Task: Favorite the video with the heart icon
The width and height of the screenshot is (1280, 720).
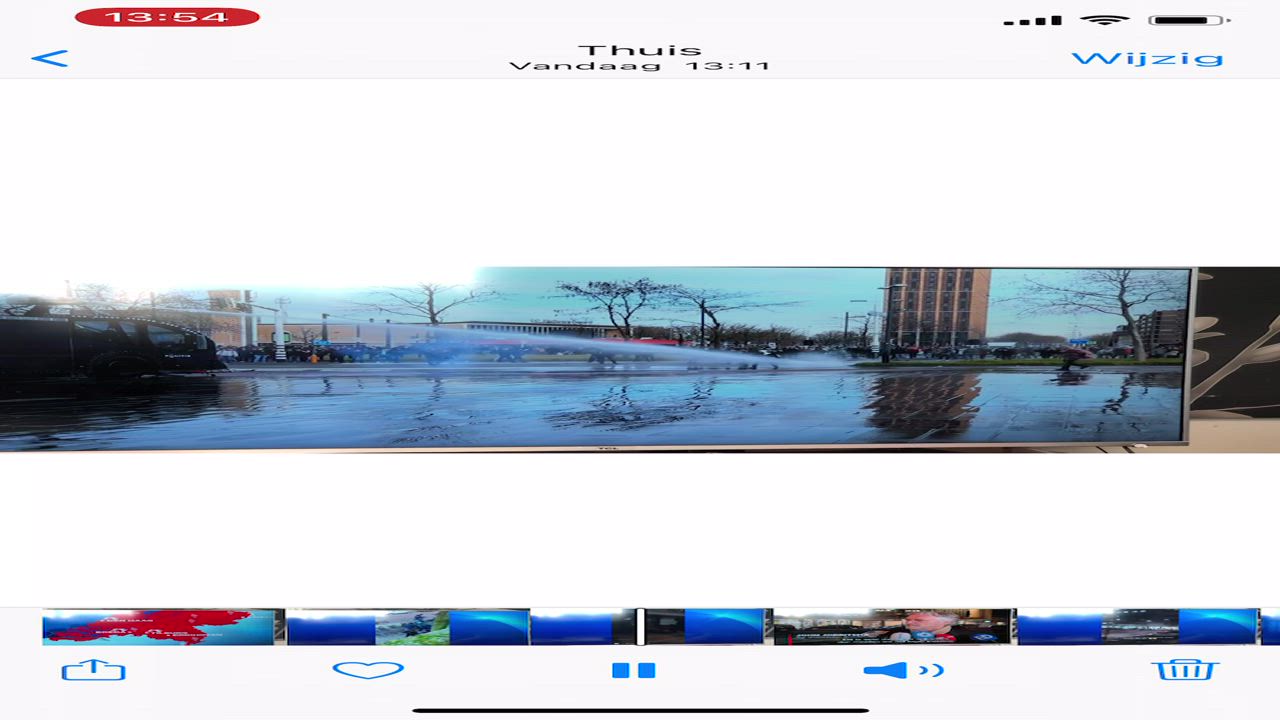Action: (x=368, y=670)
